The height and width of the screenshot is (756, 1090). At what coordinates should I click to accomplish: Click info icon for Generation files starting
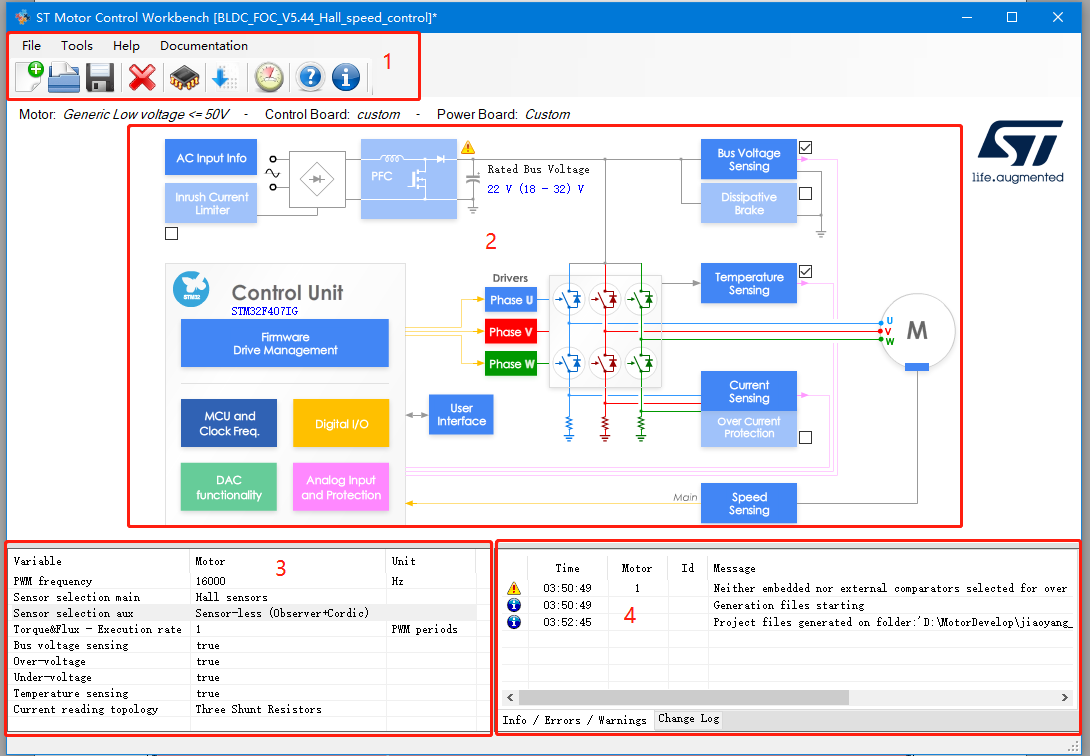514,605
